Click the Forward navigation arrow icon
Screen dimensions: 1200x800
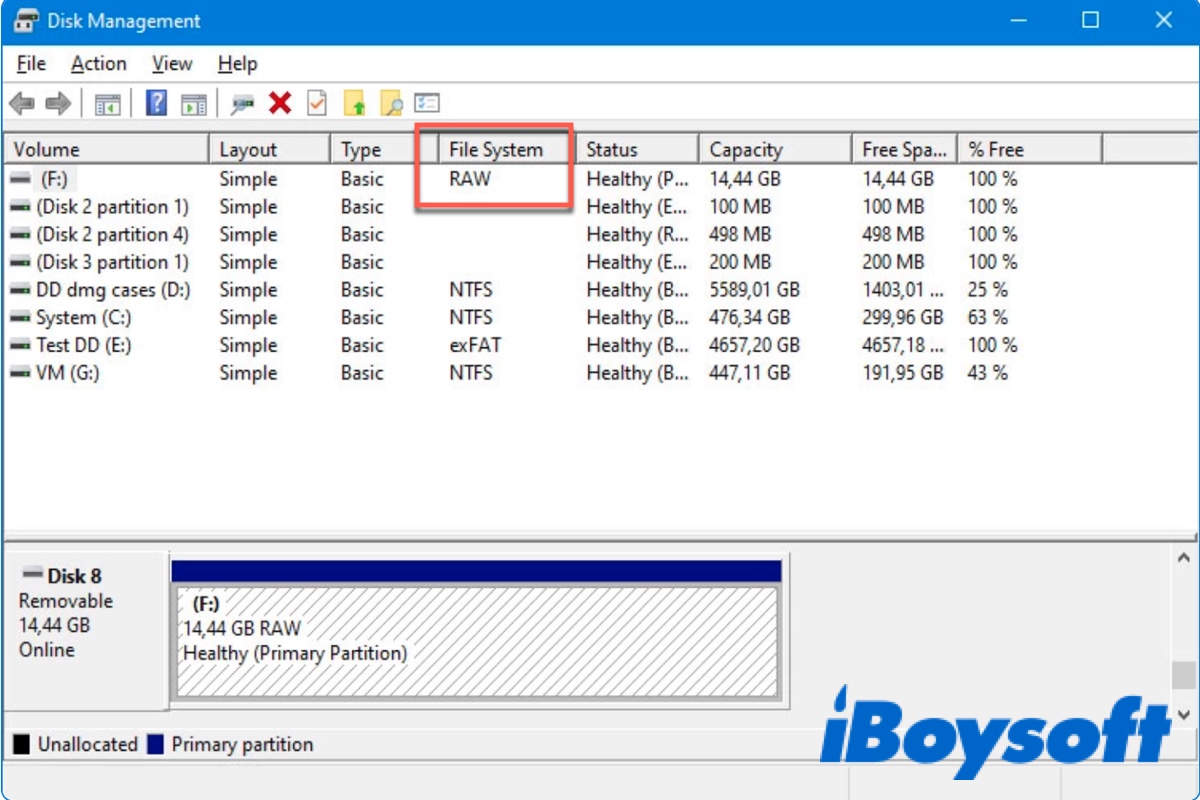(x=56, y=103)
